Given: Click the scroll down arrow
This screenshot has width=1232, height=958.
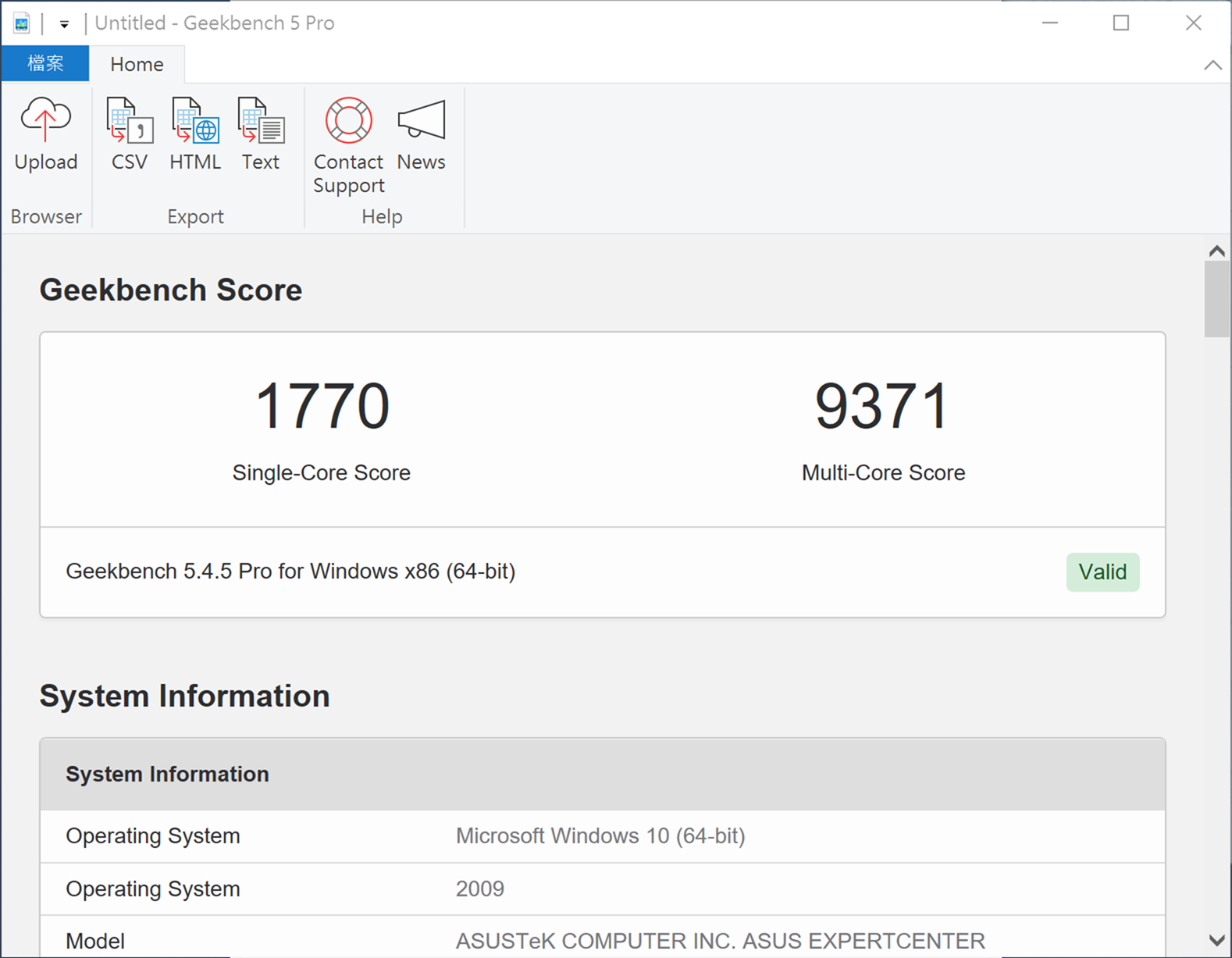Looking at the screenshot, I should (1216, 940).
